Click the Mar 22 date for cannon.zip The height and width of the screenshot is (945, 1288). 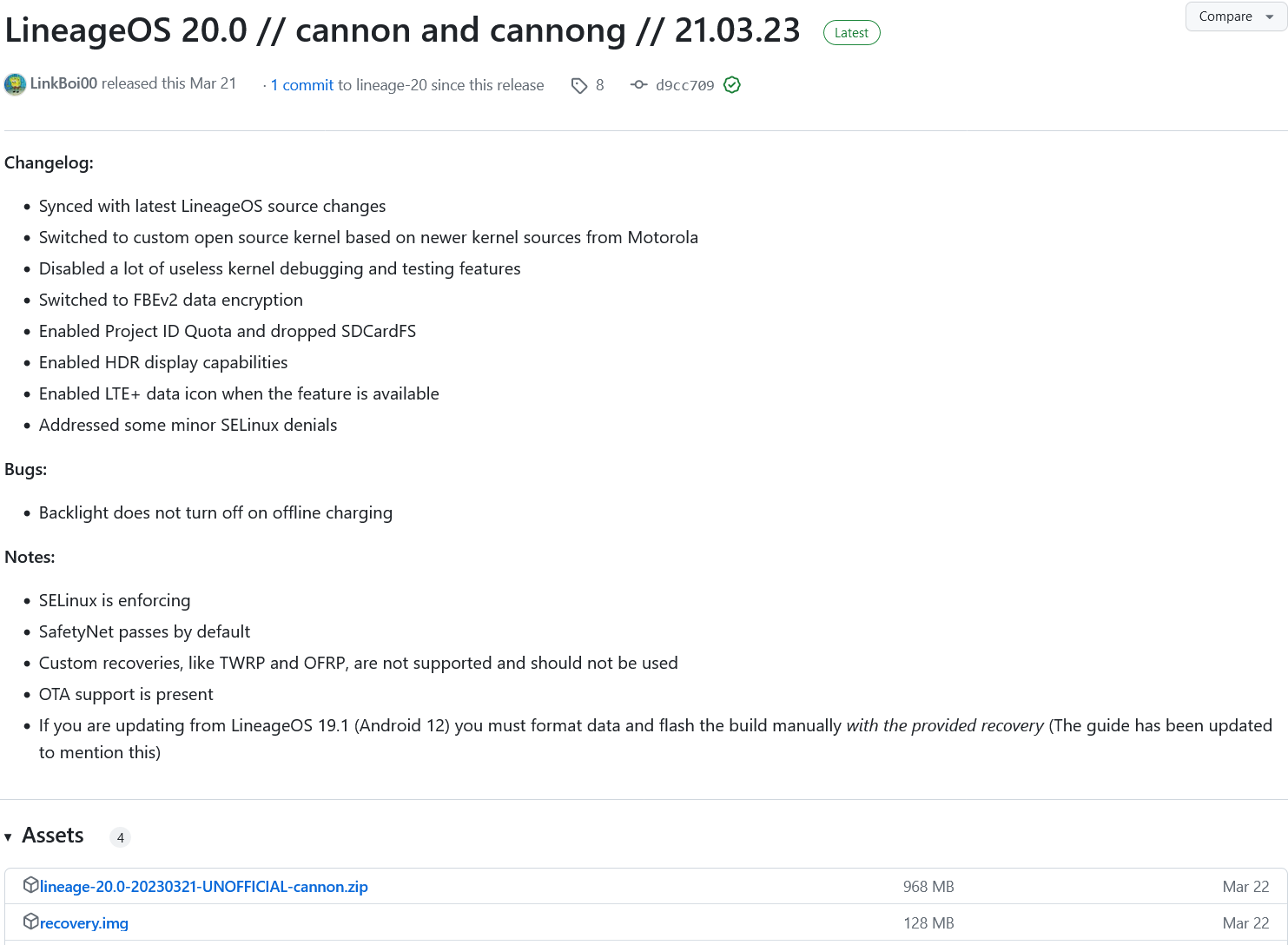[x=1245, y=887]
